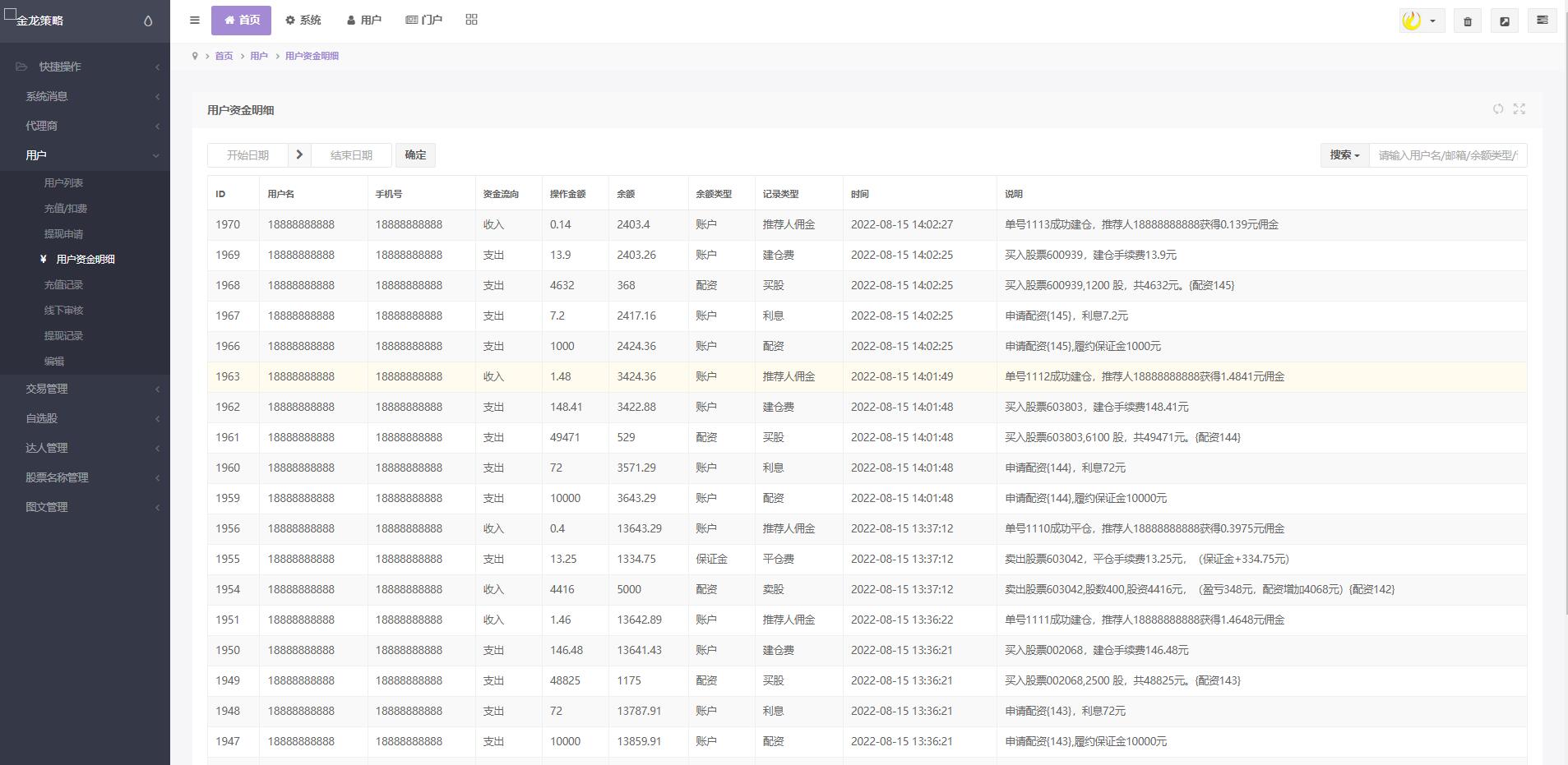Click the refresh icon in panel header
This screenshot has width=1568, height=765.
tap(1497, 109)
